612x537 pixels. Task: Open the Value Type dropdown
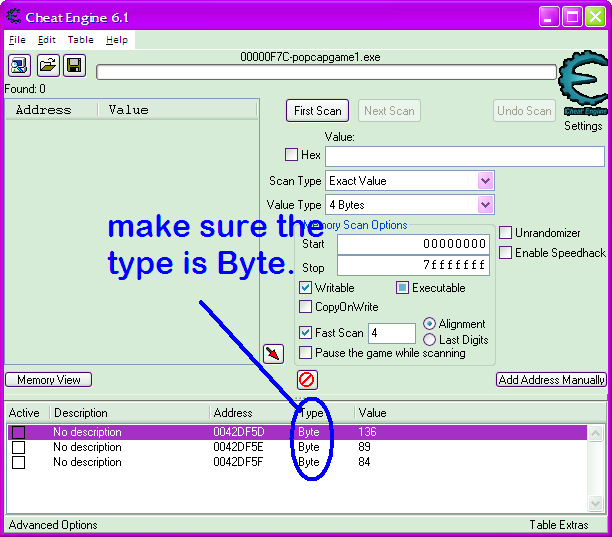[x=486, y=204]
